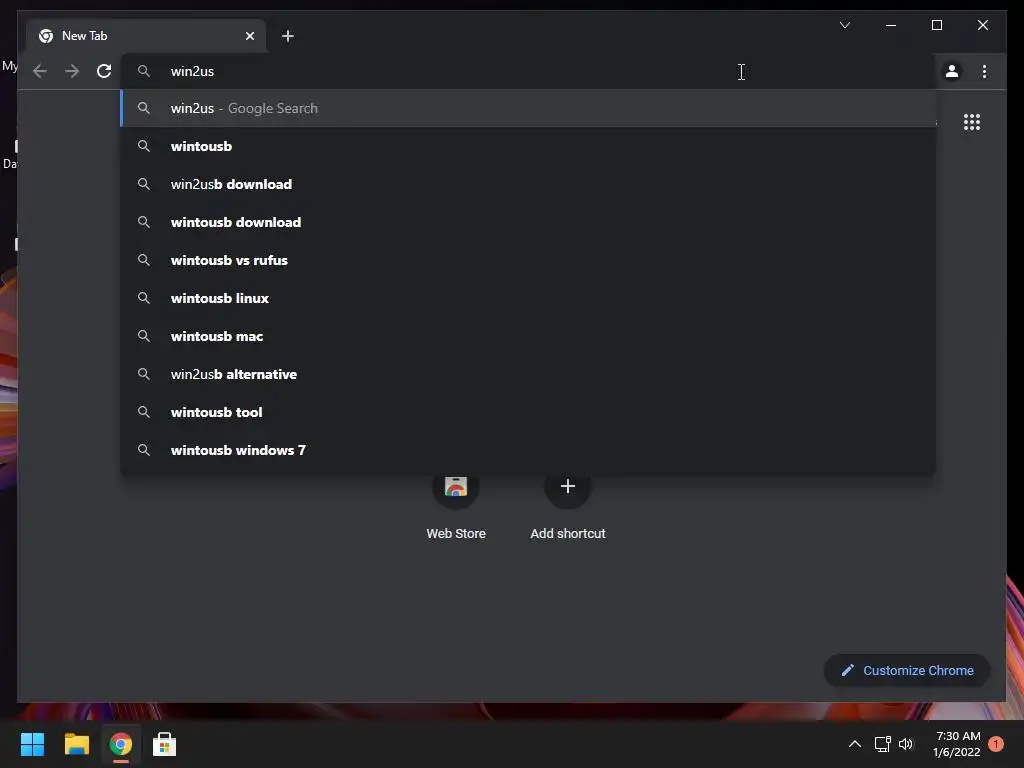Select the 'wintousb linux' suggestion

528,298
